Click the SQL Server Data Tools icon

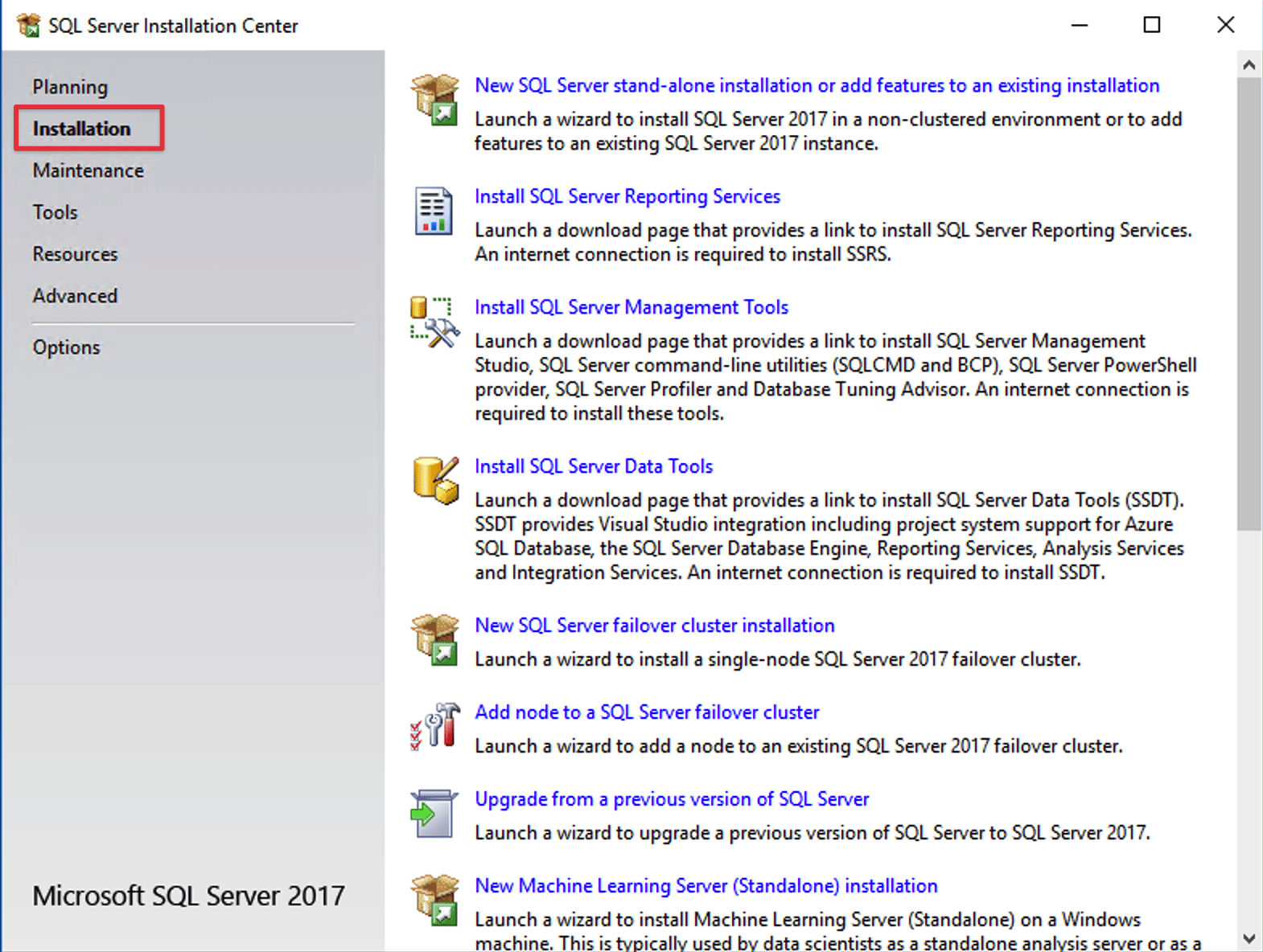435,481
